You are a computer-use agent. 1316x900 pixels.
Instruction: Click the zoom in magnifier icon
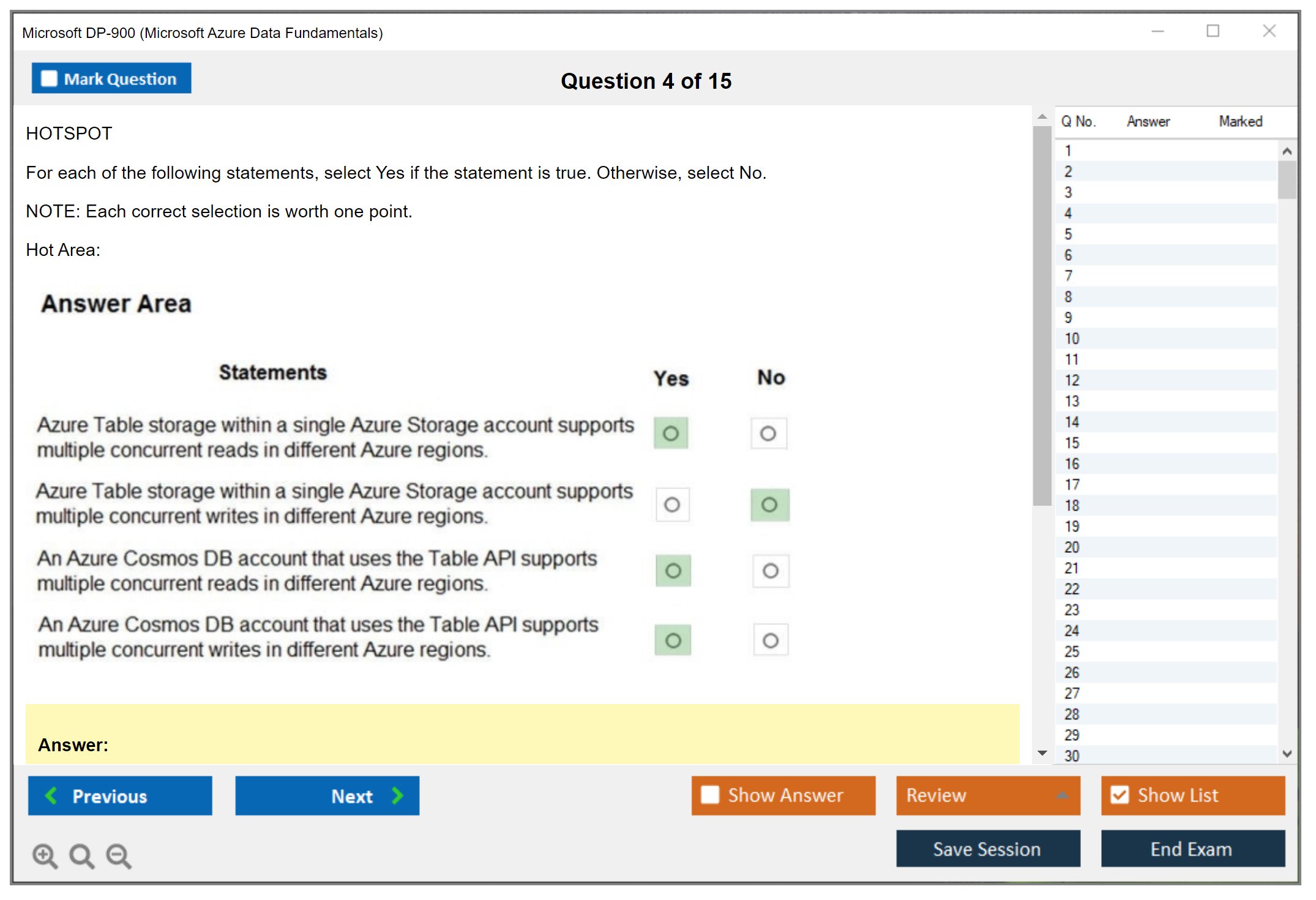(44, 855)
